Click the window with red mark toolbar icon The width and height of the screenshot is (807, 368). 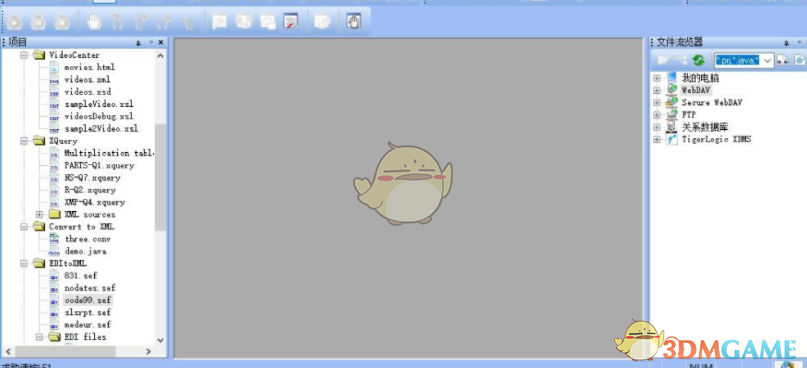291,22
